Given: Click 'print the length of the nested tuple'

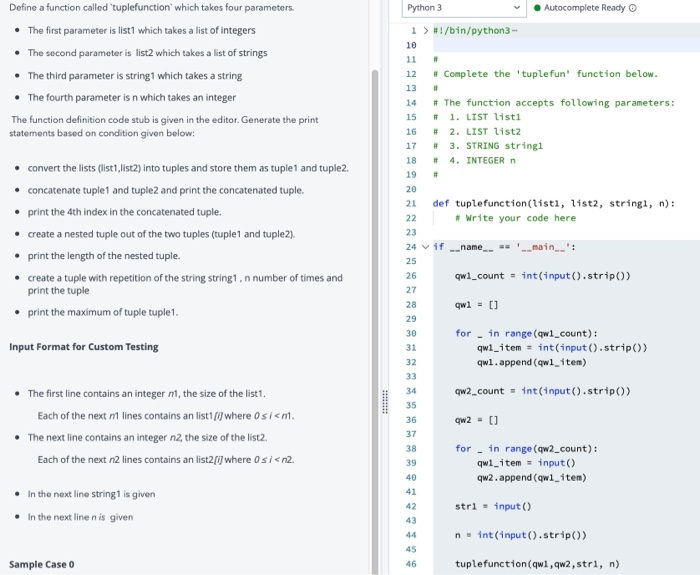Looking at the screenshot, I should tap(104, 256).
